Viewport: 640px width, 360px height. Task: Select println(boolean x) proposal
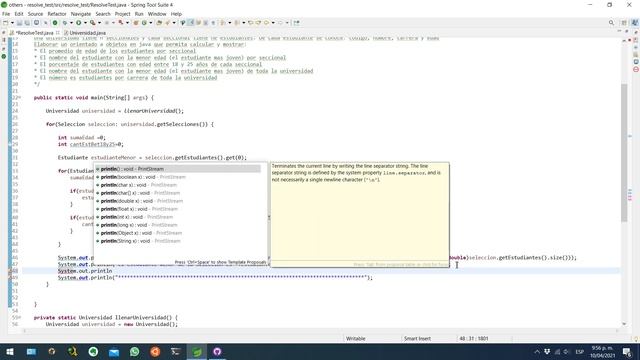(x=178, y=177)
